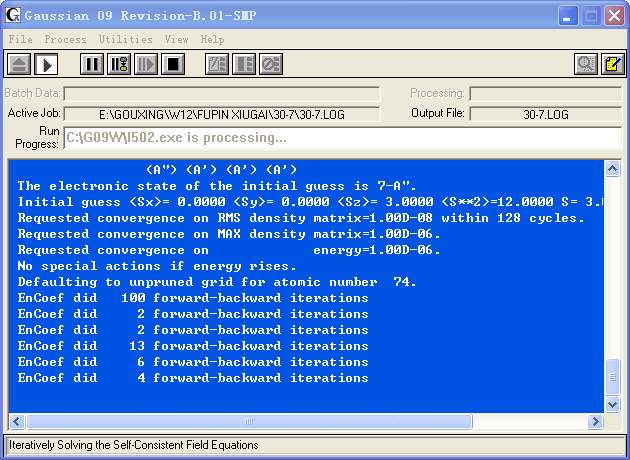Viewport: 630px width, 460px height.
Task: Click the vertical scrollbar thumb
Action: click(x=612, y=377)
